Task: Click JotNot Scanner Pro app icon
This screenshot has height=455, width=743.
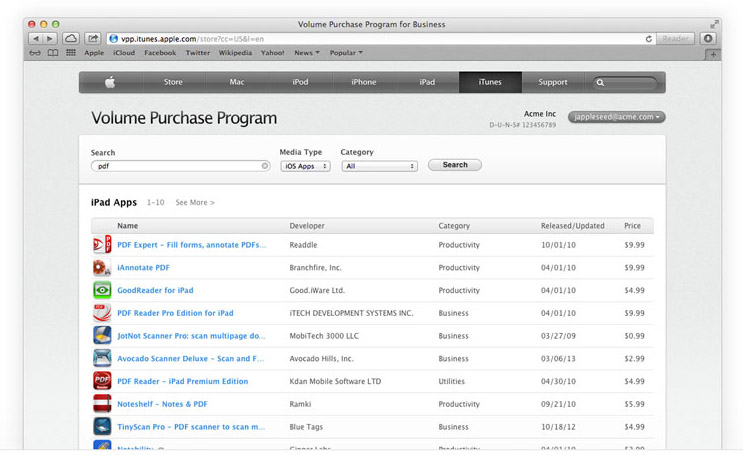Action: click(102, 336)
